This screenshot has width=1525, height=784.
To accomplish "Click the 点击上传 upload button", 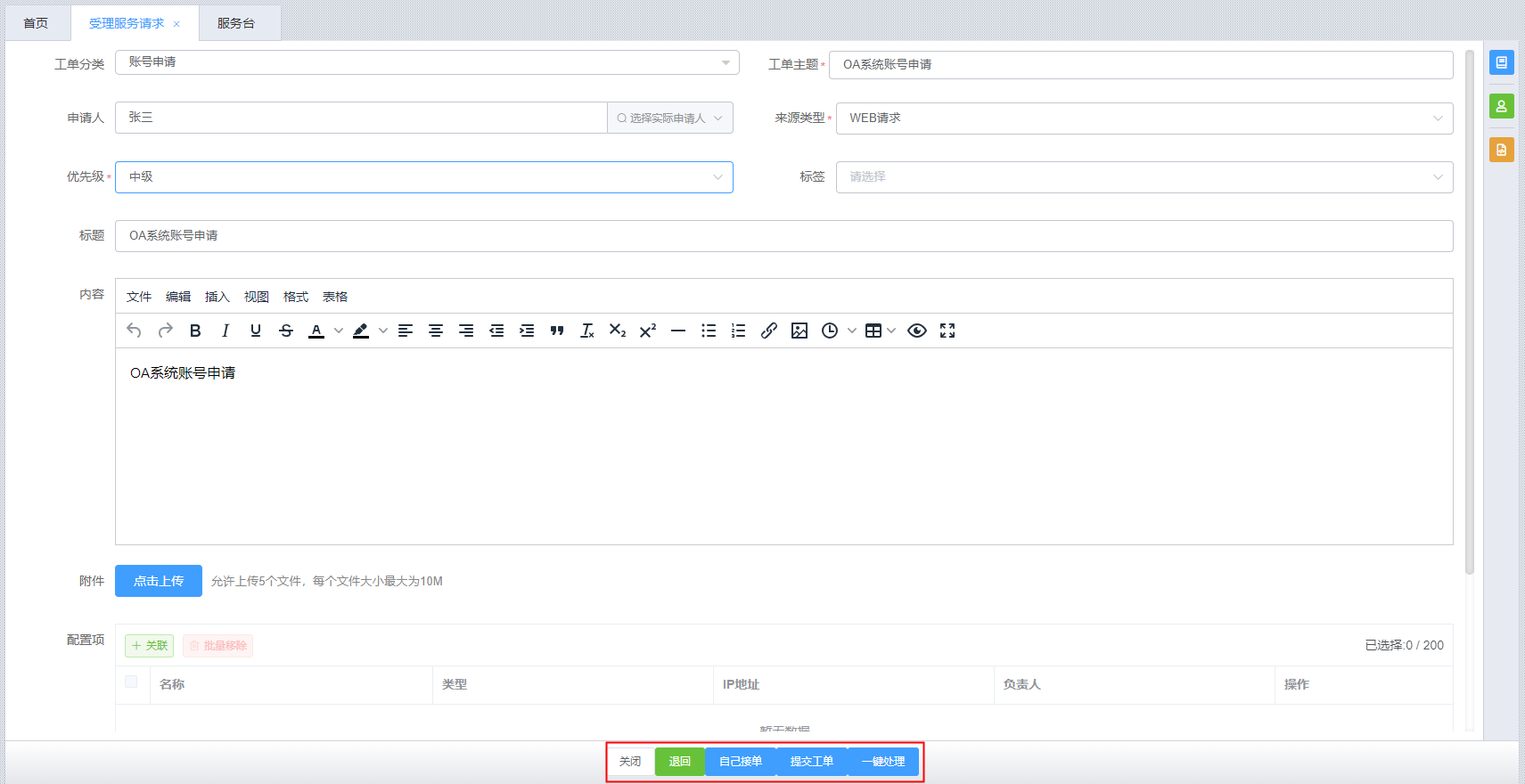I will (x=159, y=581).
